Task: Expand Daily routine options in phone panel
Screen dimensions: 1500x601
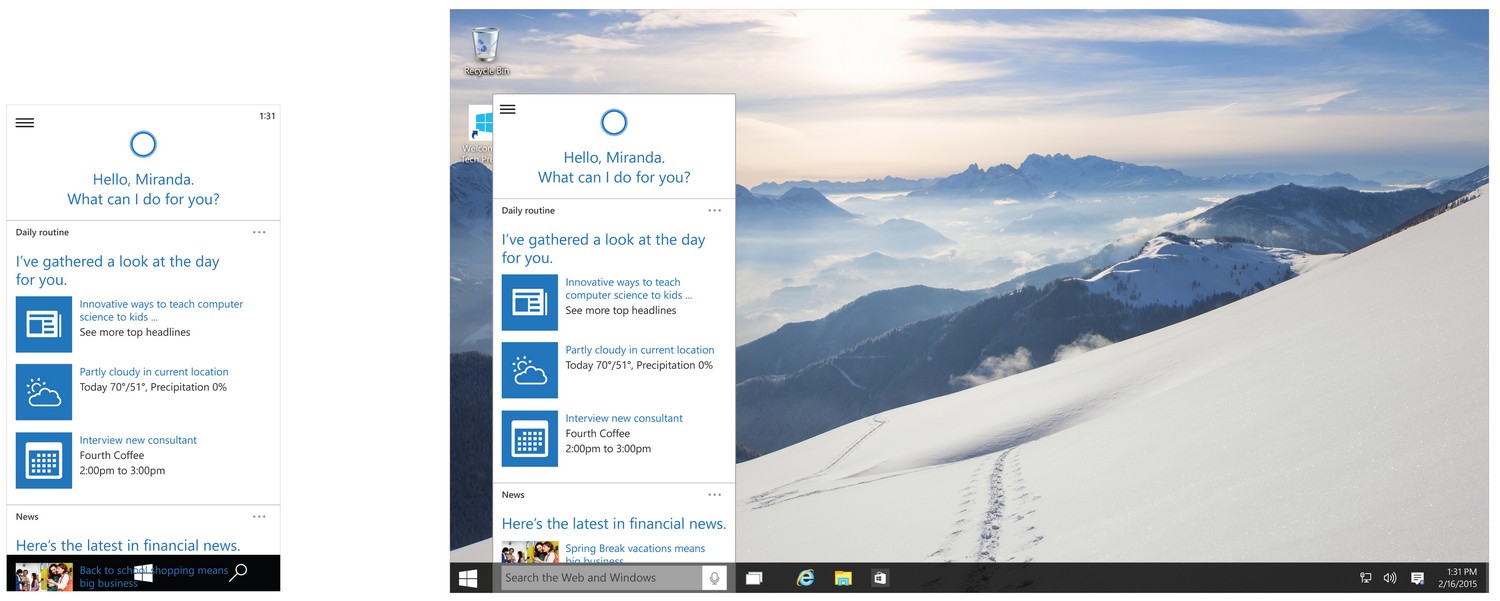Action: click(x=259, y=232)
